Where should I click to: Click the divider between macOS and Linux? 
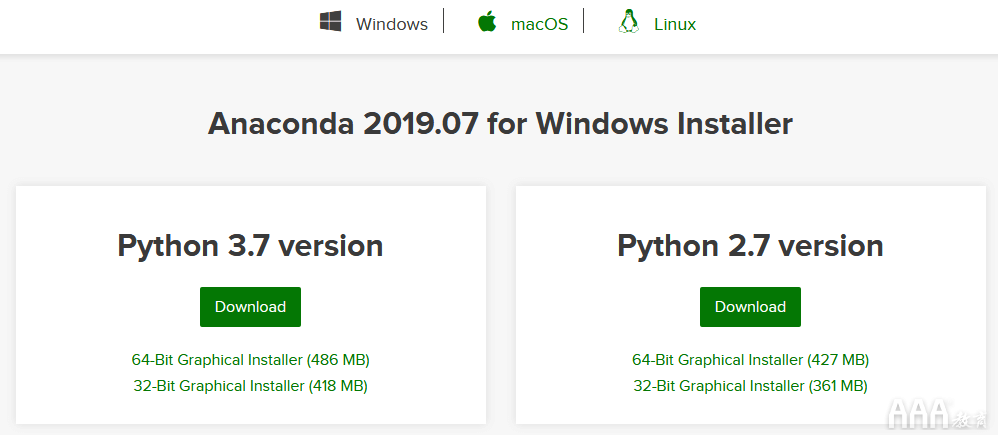click(584, 20)
